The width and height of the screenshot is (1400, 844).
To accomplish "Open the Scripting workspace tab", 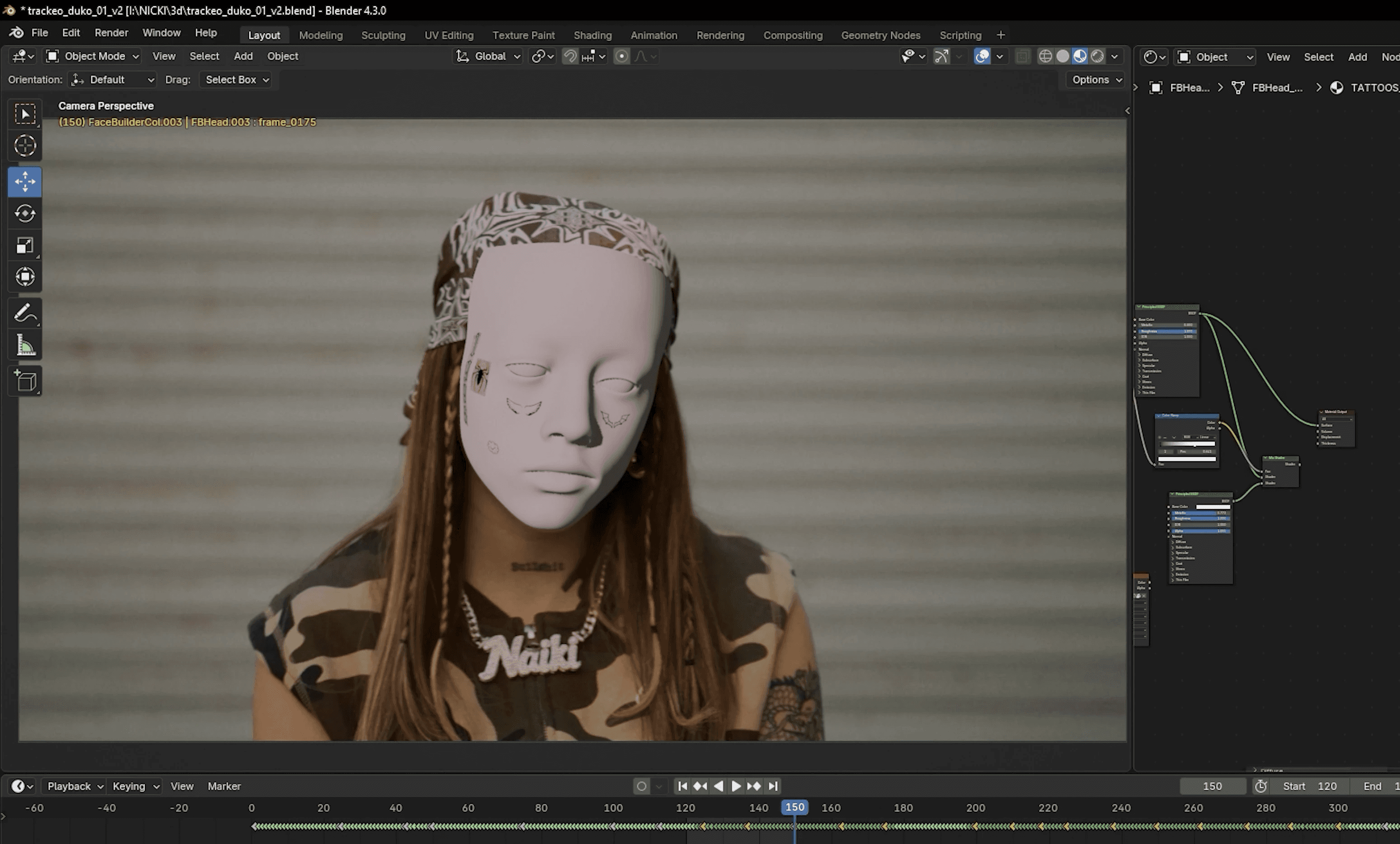I will pyautogui.click(x=960, y=35).
